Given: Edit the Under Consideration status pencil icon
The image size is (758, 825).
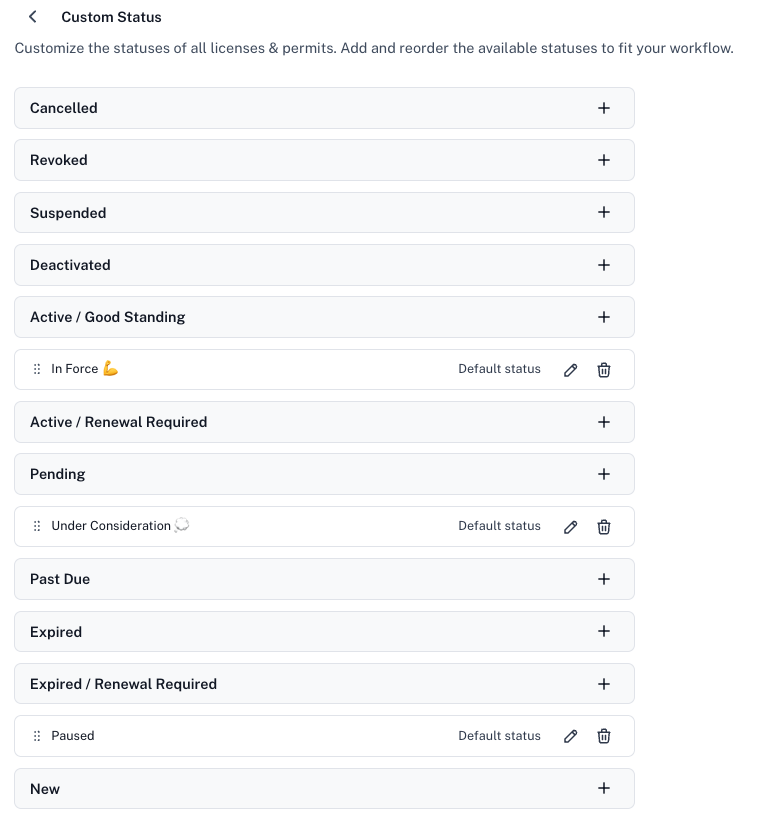Looking at the screenshot, I should tap(570, 527).
